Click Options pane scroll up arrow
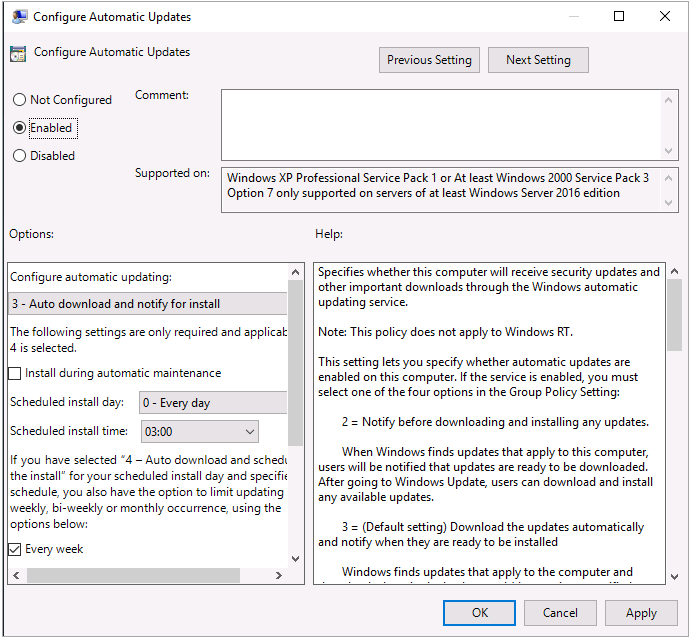 (x=296, y=272)
